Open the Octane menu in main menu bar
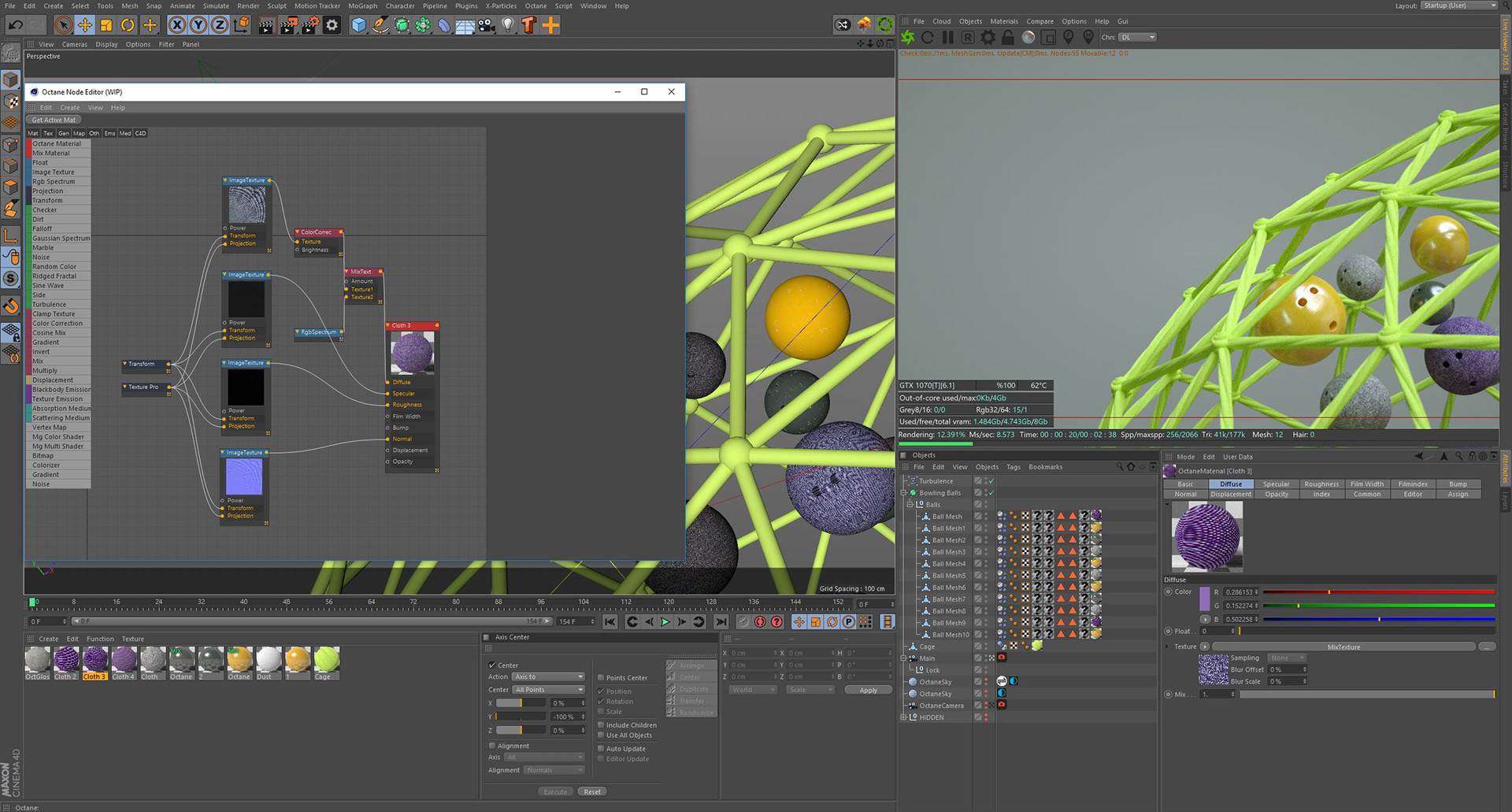The image size is (1512, 812). [535, 6]
